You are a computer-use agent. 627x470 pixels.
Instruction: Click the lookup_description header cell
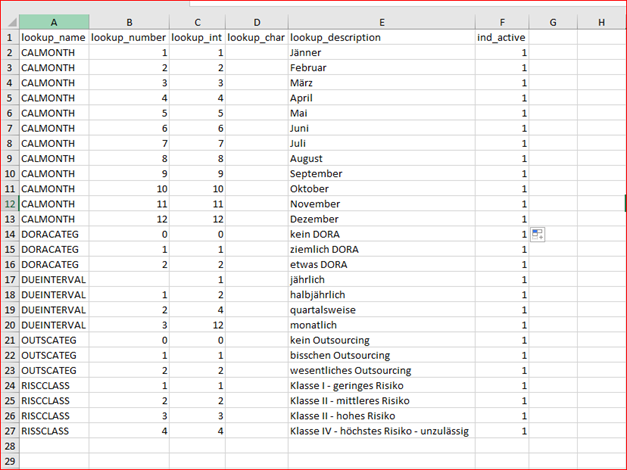pyautogui.click(x=380, y=37)
